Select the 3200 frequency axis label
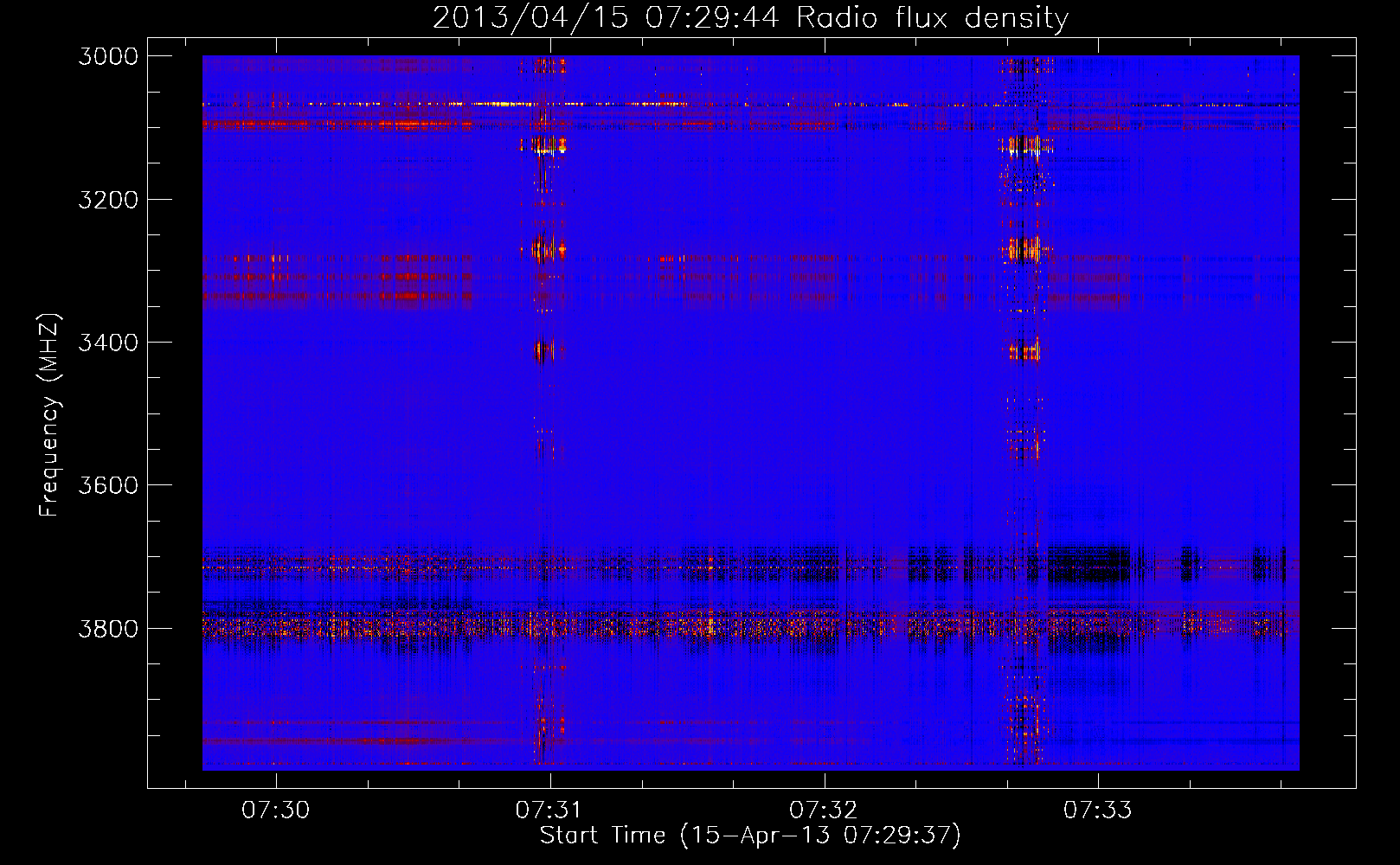The width and height of the screenshot is (1400, 865). pyautogui.click(x=108, y=200)
